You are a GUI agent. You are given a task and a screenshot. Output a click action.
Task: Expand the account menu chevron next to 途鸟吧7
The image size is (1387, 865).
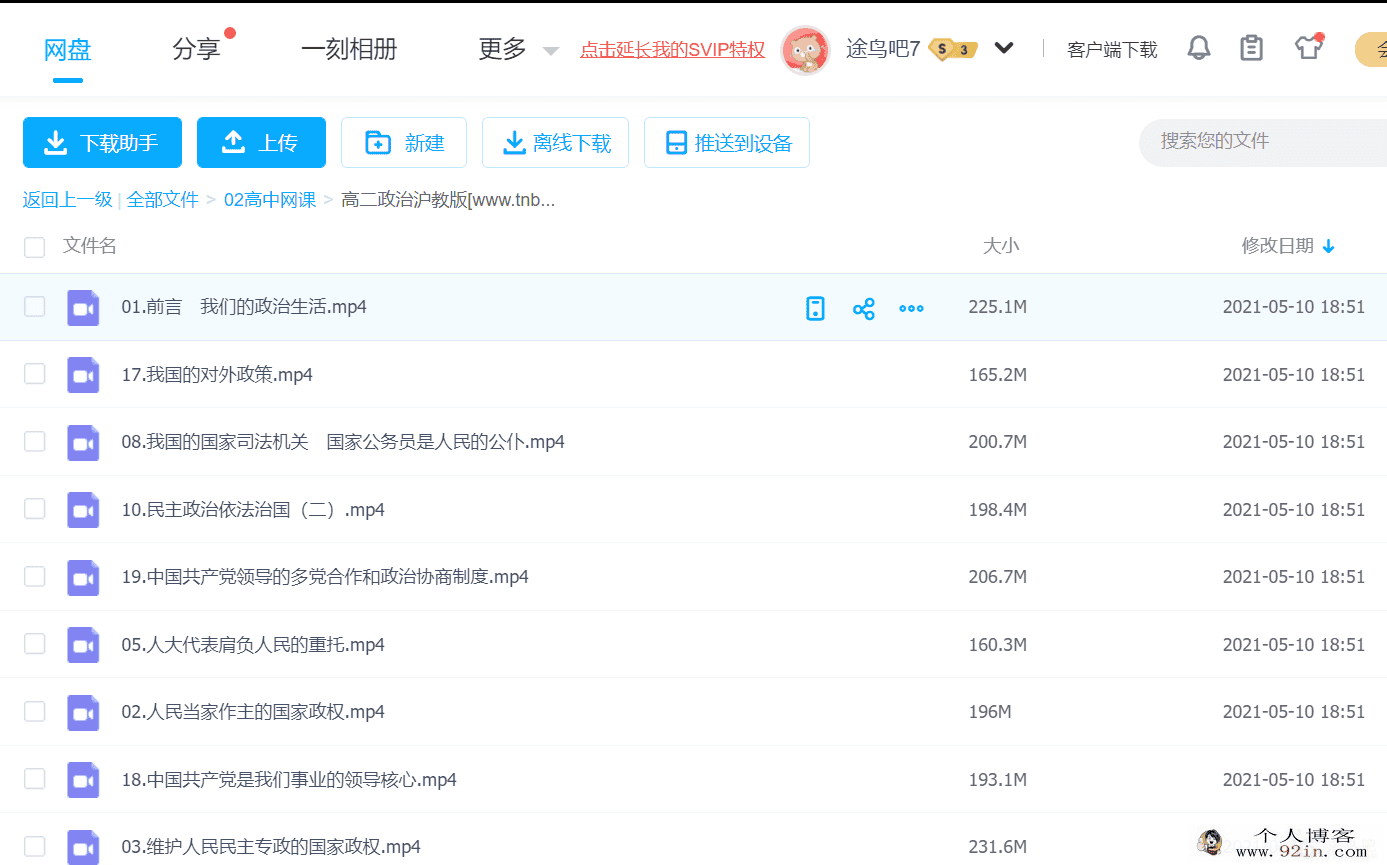(x=1004, y=48)
